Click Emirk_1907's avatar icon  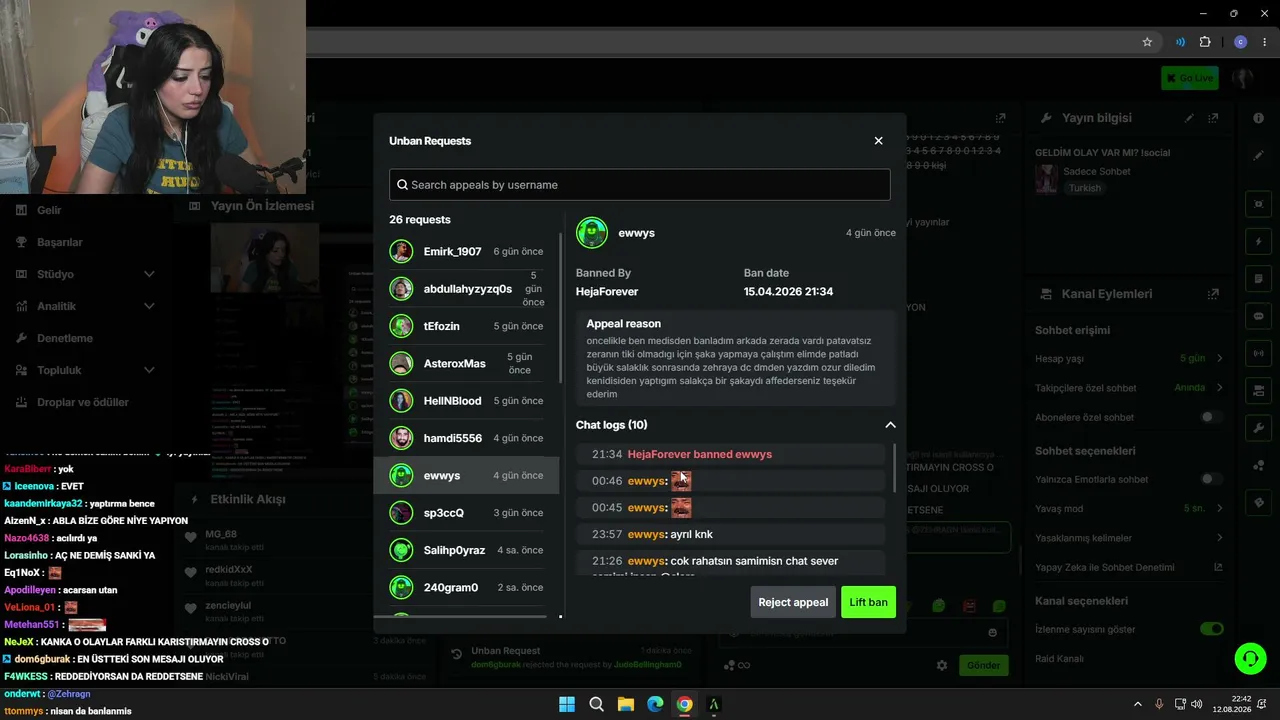[401, 251]
